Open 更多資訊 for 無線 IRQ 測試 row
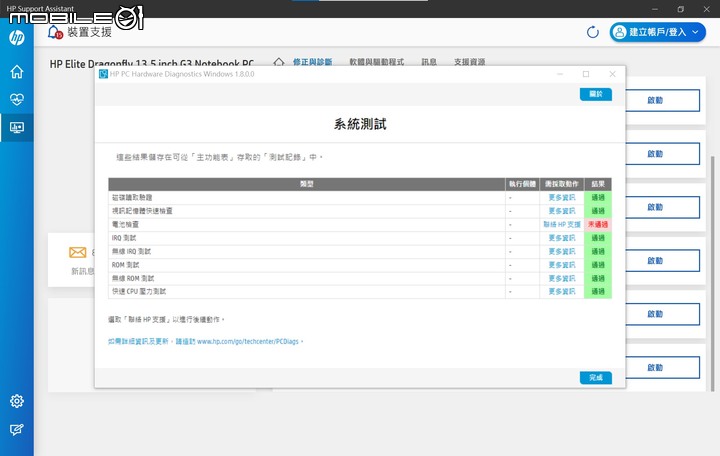The image size is (720, 456). point(562,252)
